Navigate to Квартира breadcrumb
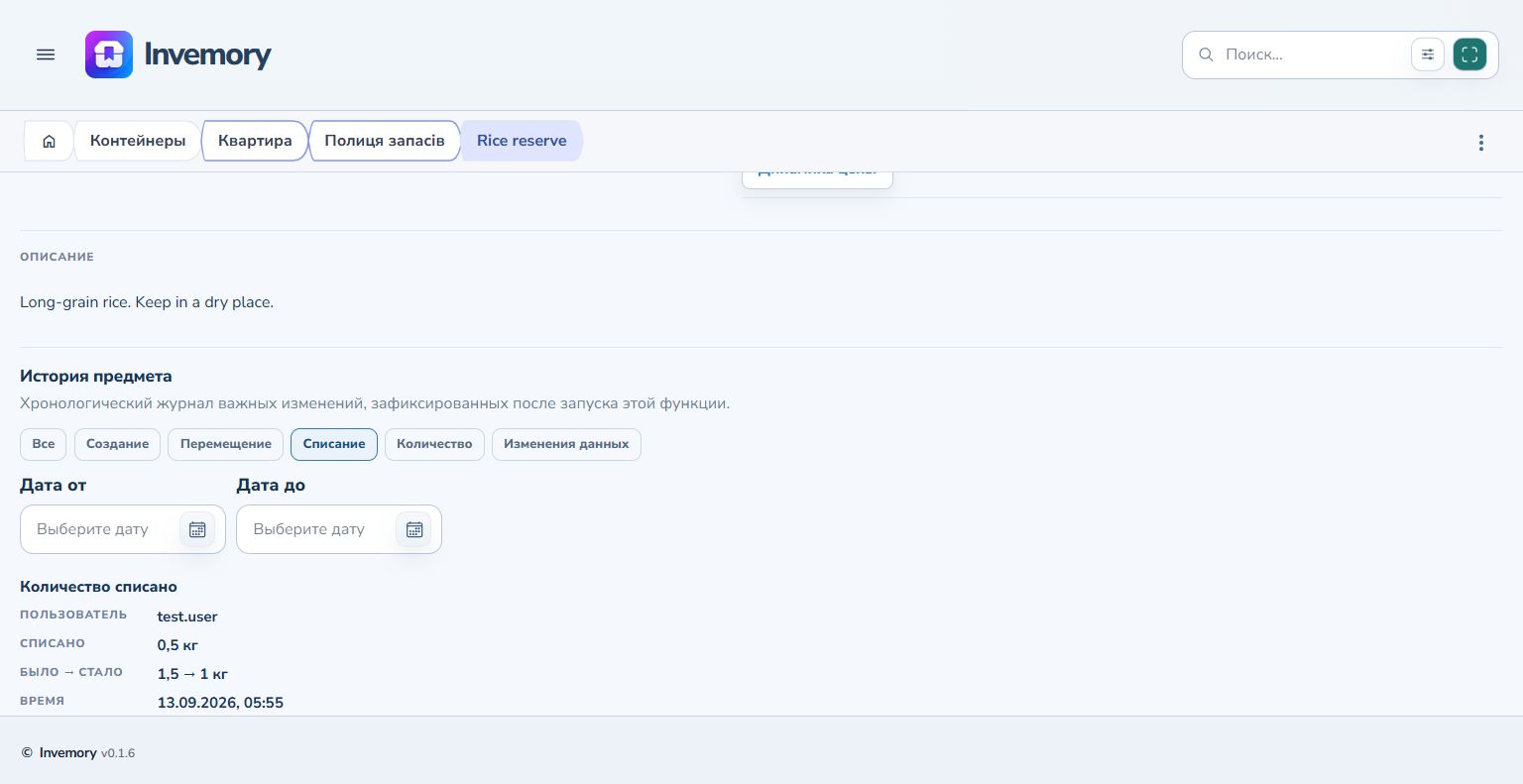The width and height of the screenshot is (1523, 784). [255, 141]
